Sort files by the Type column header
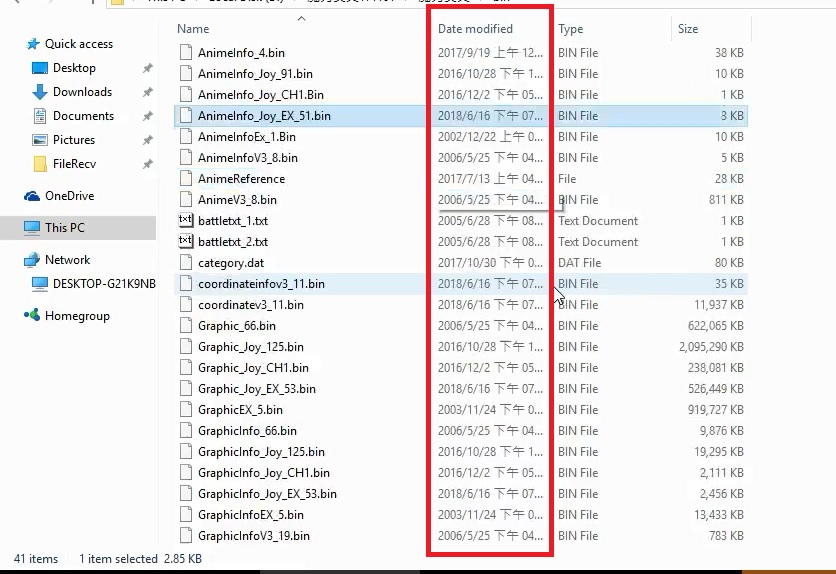The height and width of the screenshot is (574, 836). (570, 29)
